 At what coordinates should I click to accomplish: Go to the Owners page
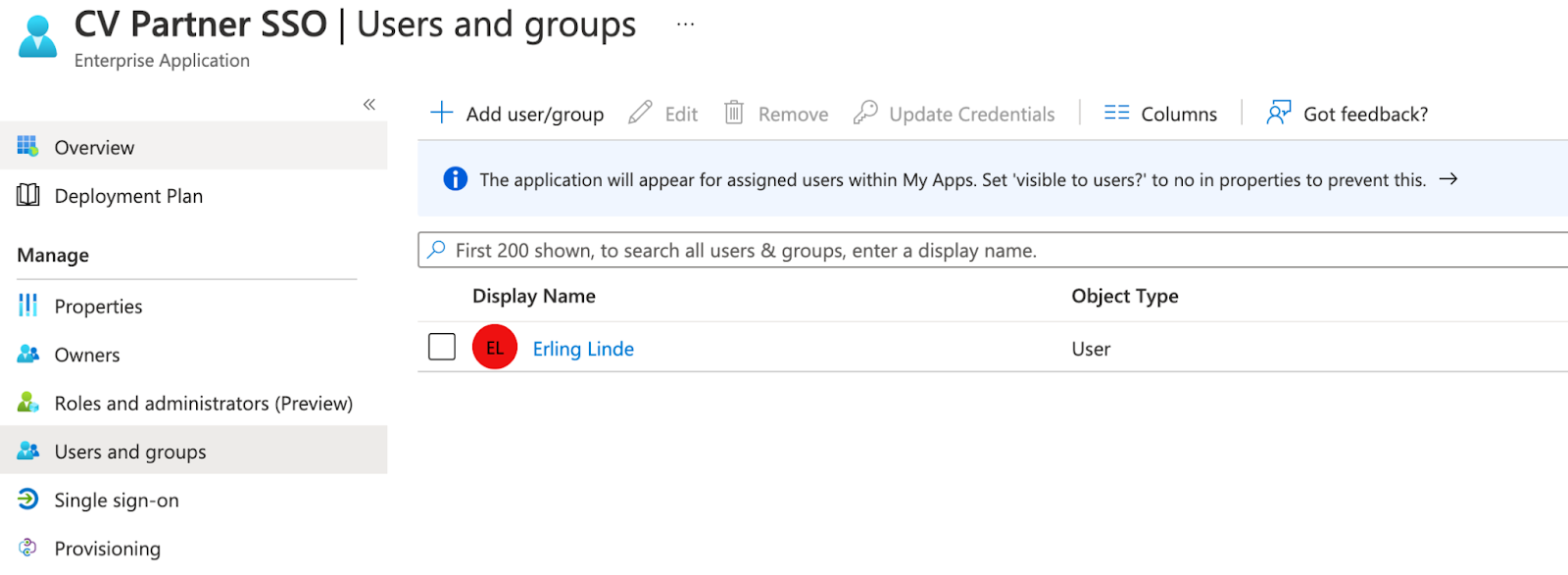click(87, 355)
